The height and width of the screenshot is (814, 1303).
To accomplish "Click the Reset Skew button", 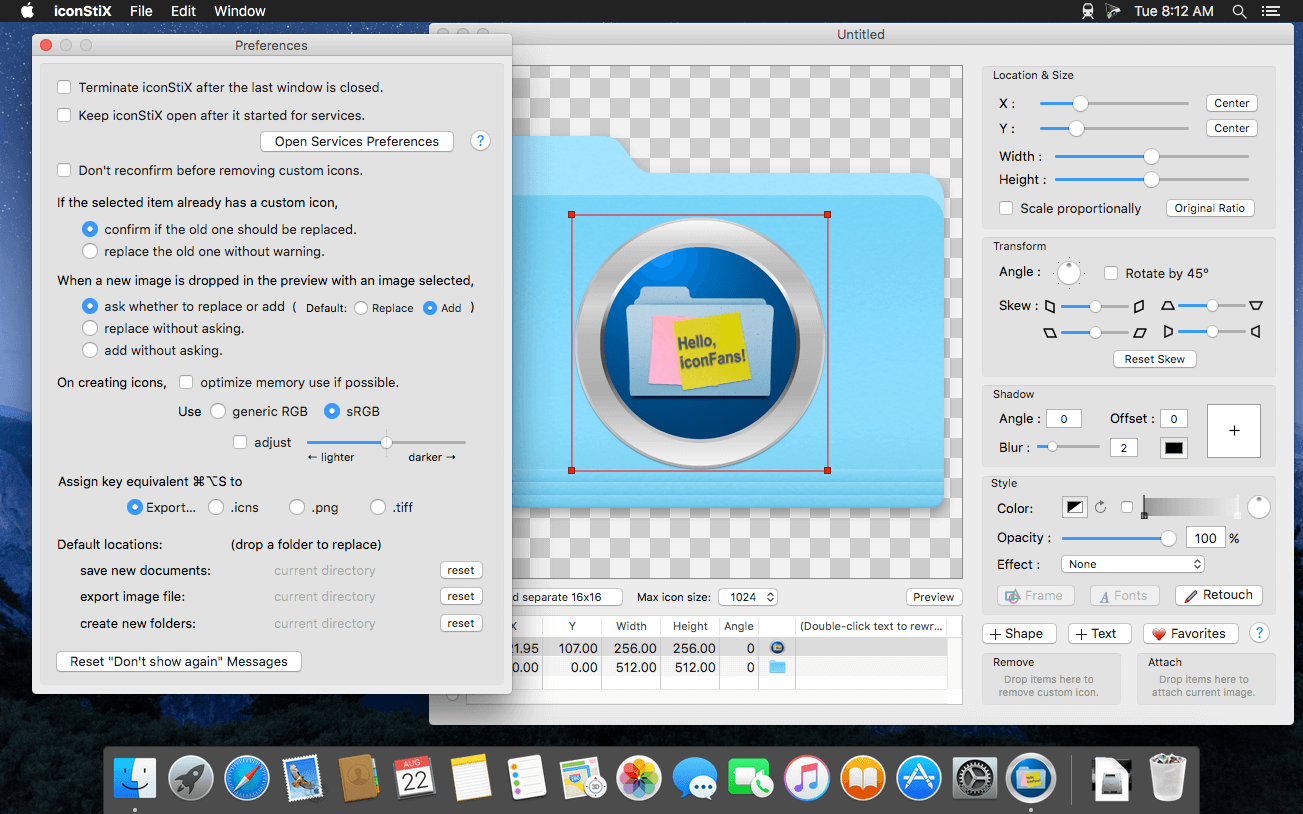I will pyautogui.click(x=1155, y=359).
